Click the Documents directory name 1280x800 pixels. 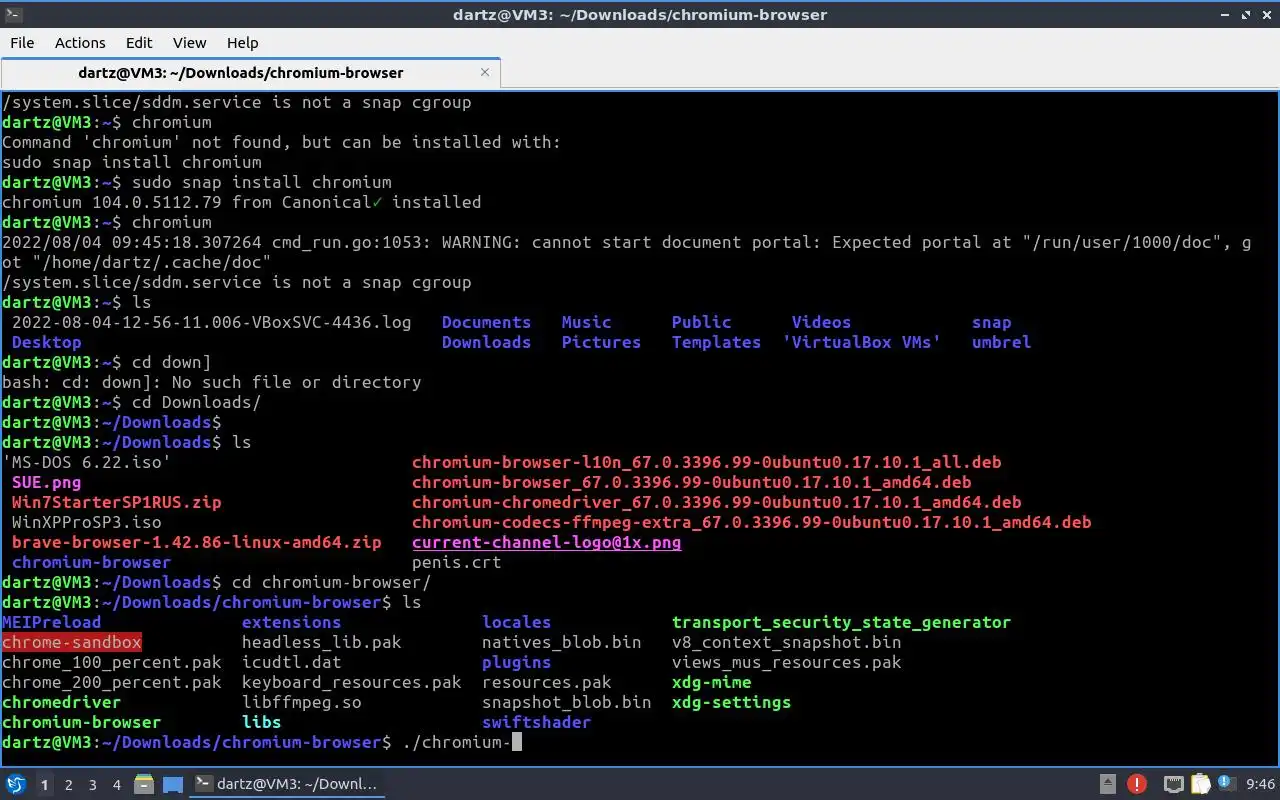click(487, 322)
